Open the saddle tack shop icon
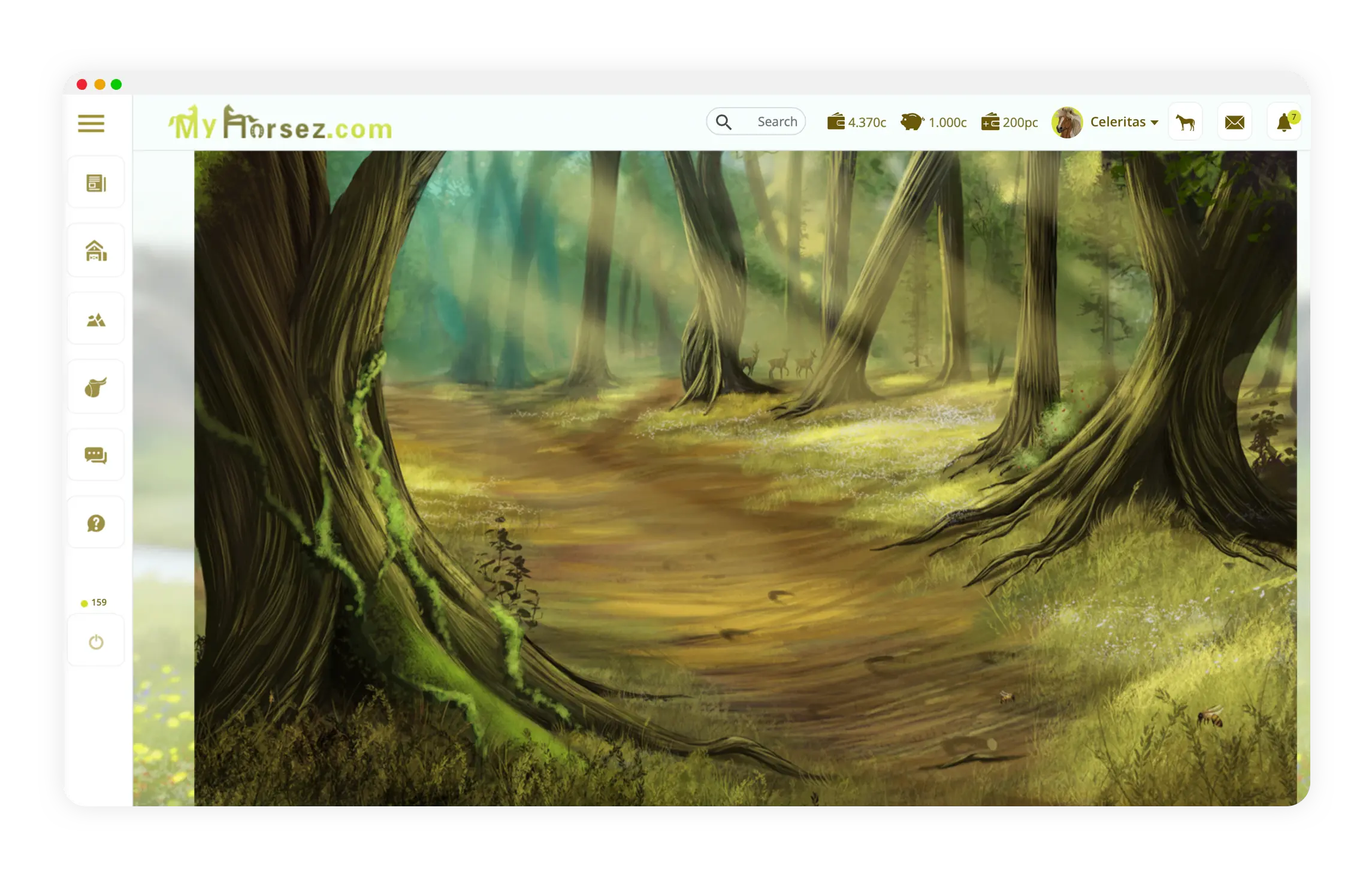 (96, 386)
